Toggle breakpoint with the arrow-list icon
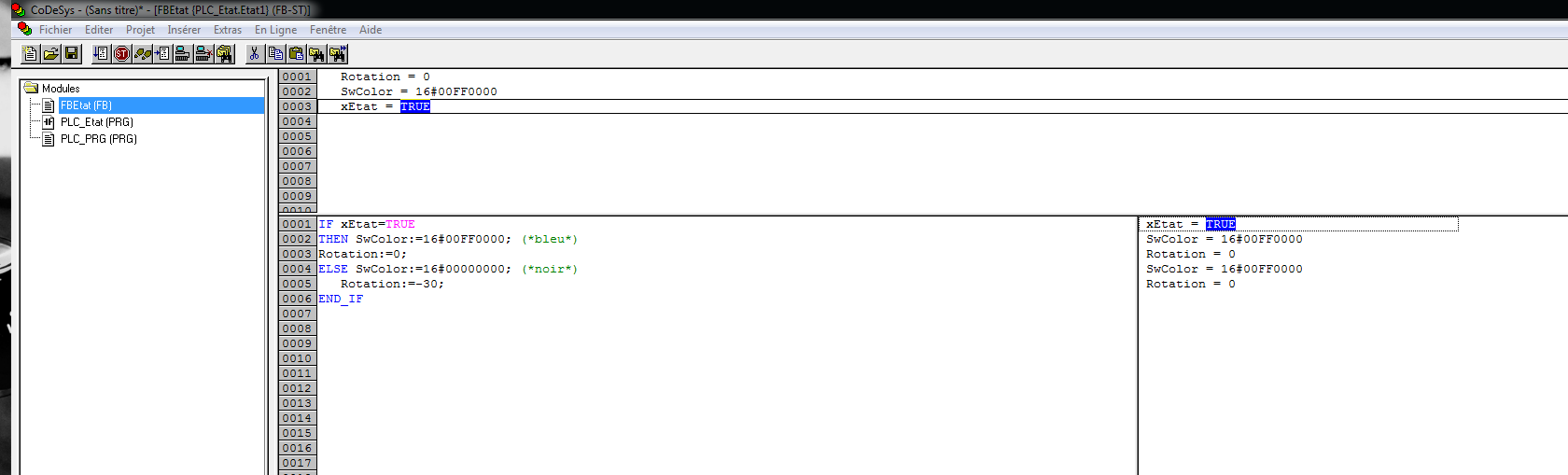The image size is (1568, 475). tap(162, 53)
